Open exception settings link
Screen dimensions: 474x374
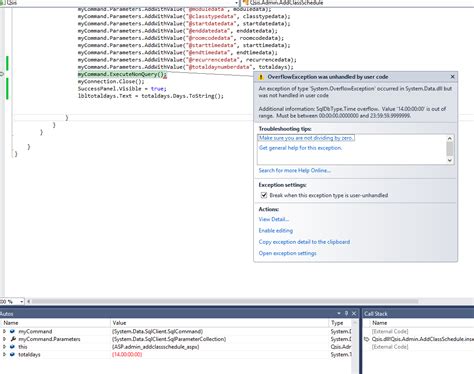tap(287, 253)
